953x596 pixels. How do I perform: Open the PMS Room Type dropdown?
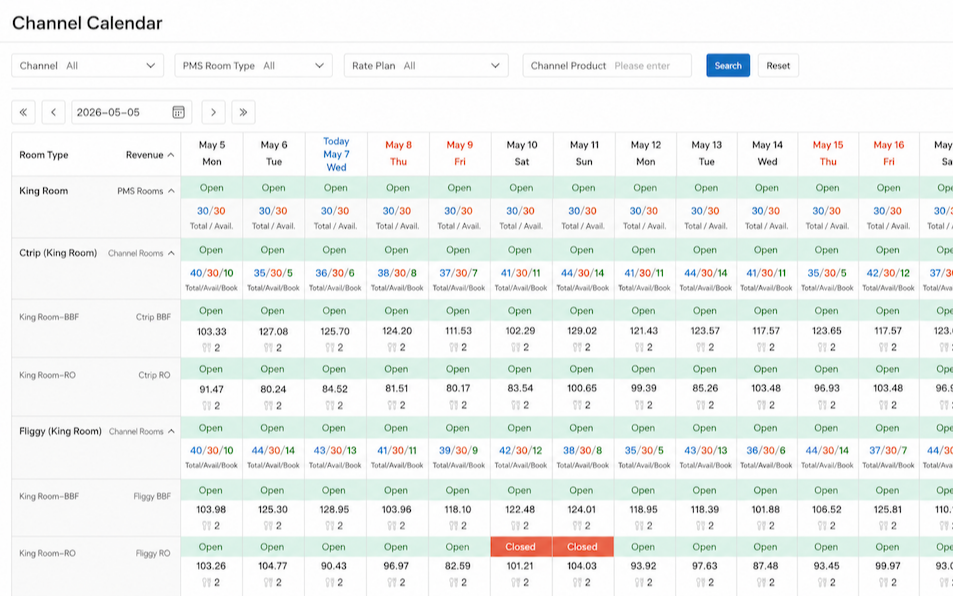(253, 66)
